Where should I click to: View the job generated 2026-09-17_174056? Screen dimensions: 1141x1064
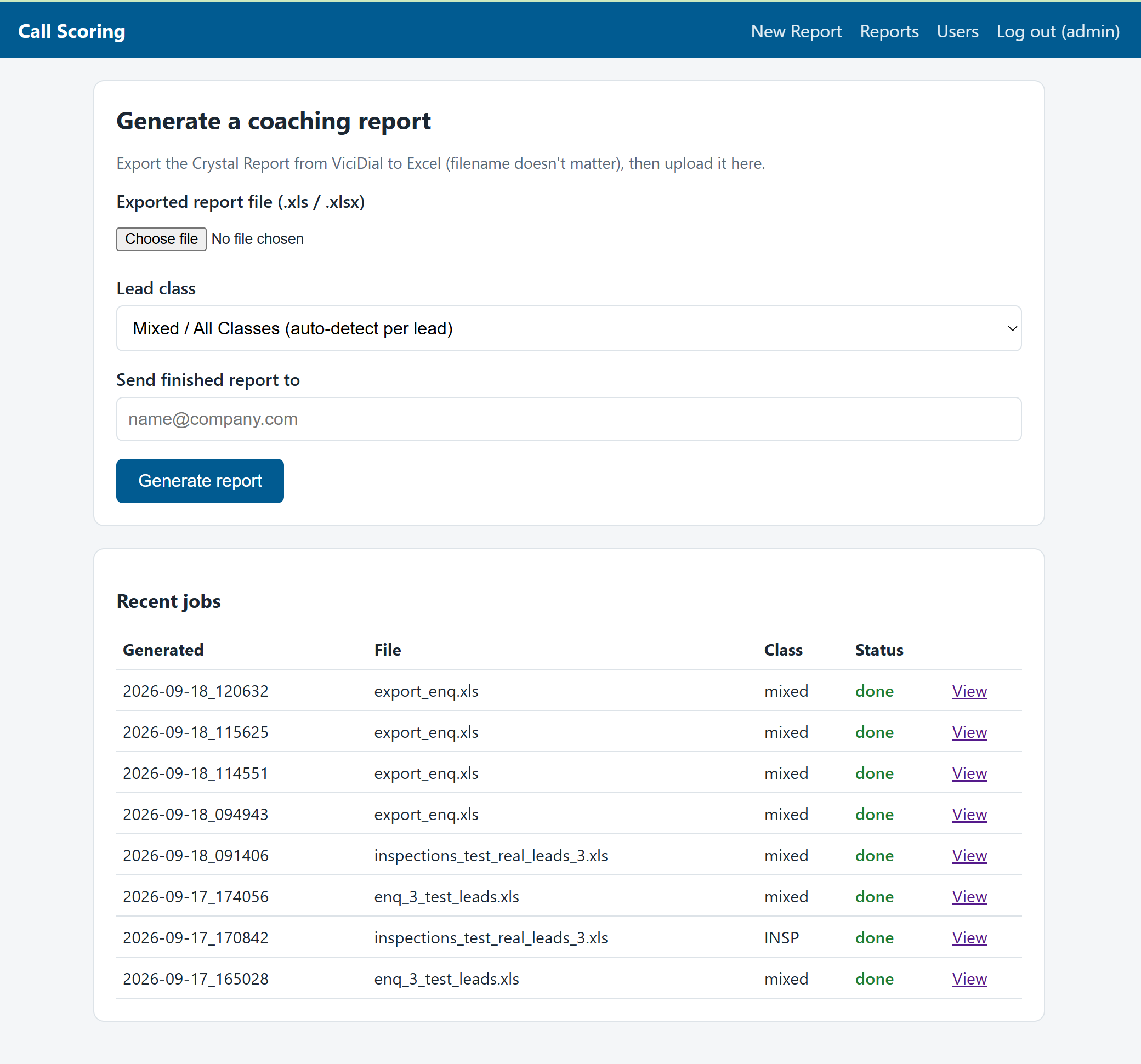pyautogui.click(x=969, y=896)
